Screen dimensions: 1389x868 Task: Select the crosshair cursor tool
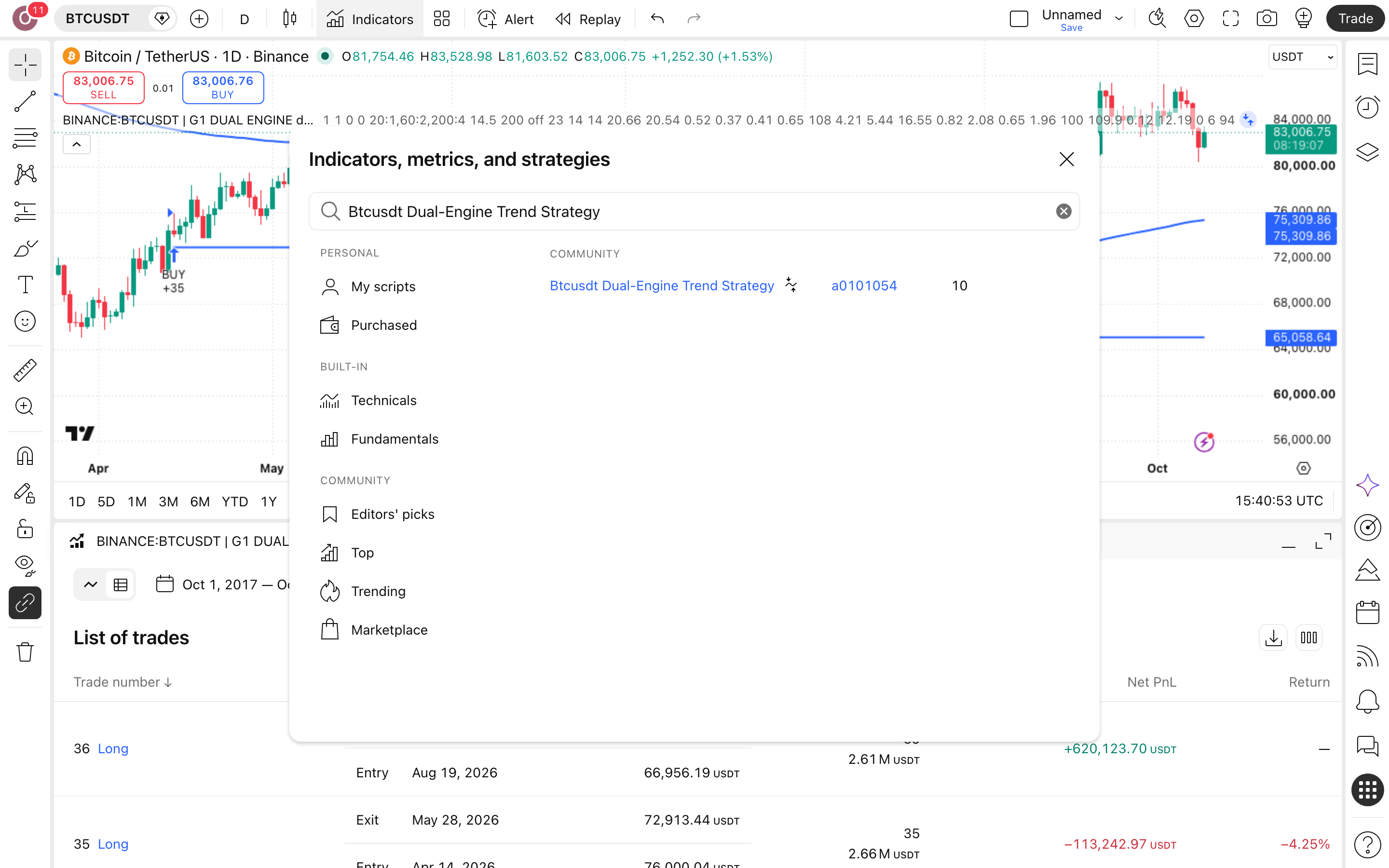25,65
